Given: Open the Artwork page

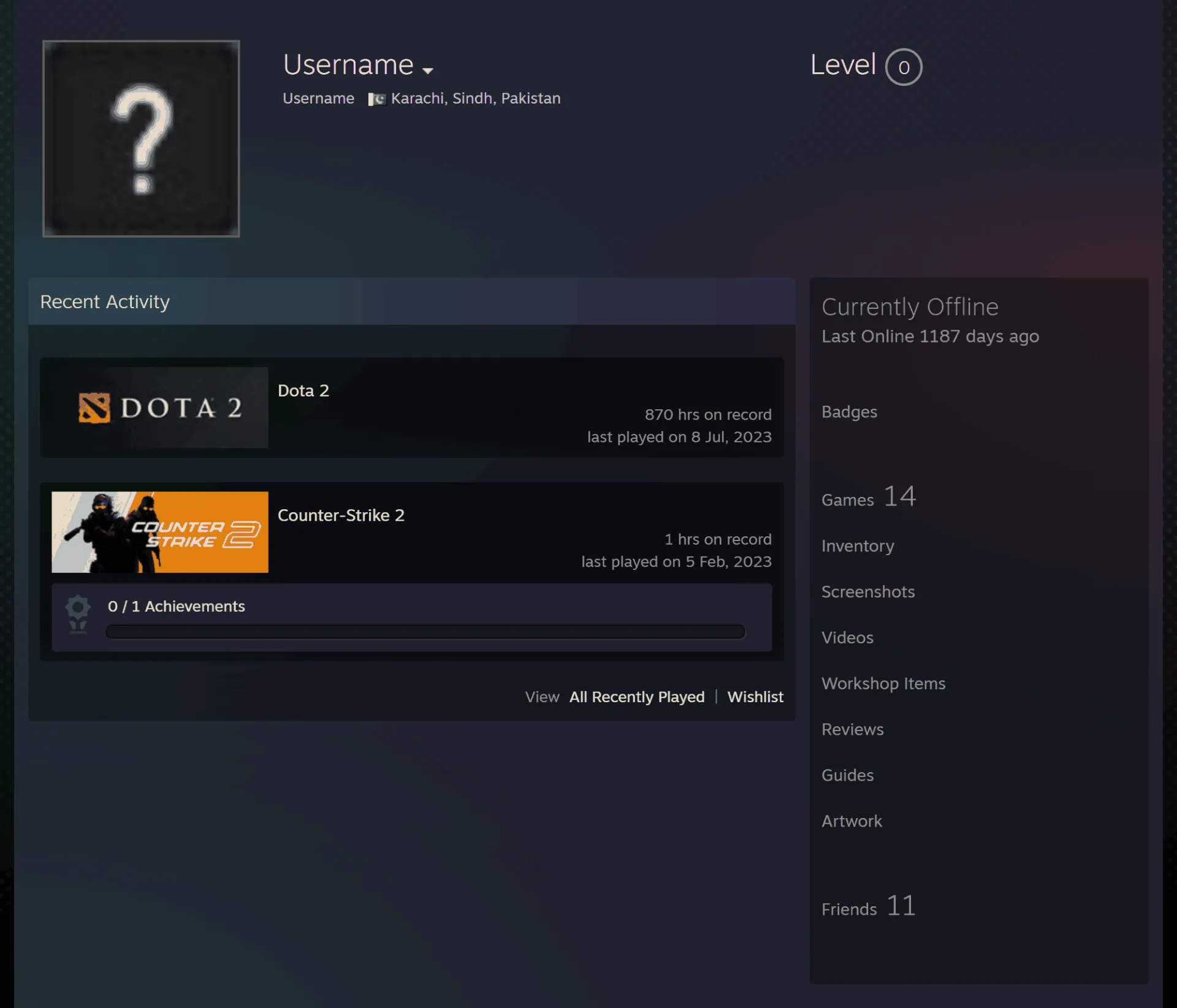Looking at the screenshot, I should coord(852,822).
